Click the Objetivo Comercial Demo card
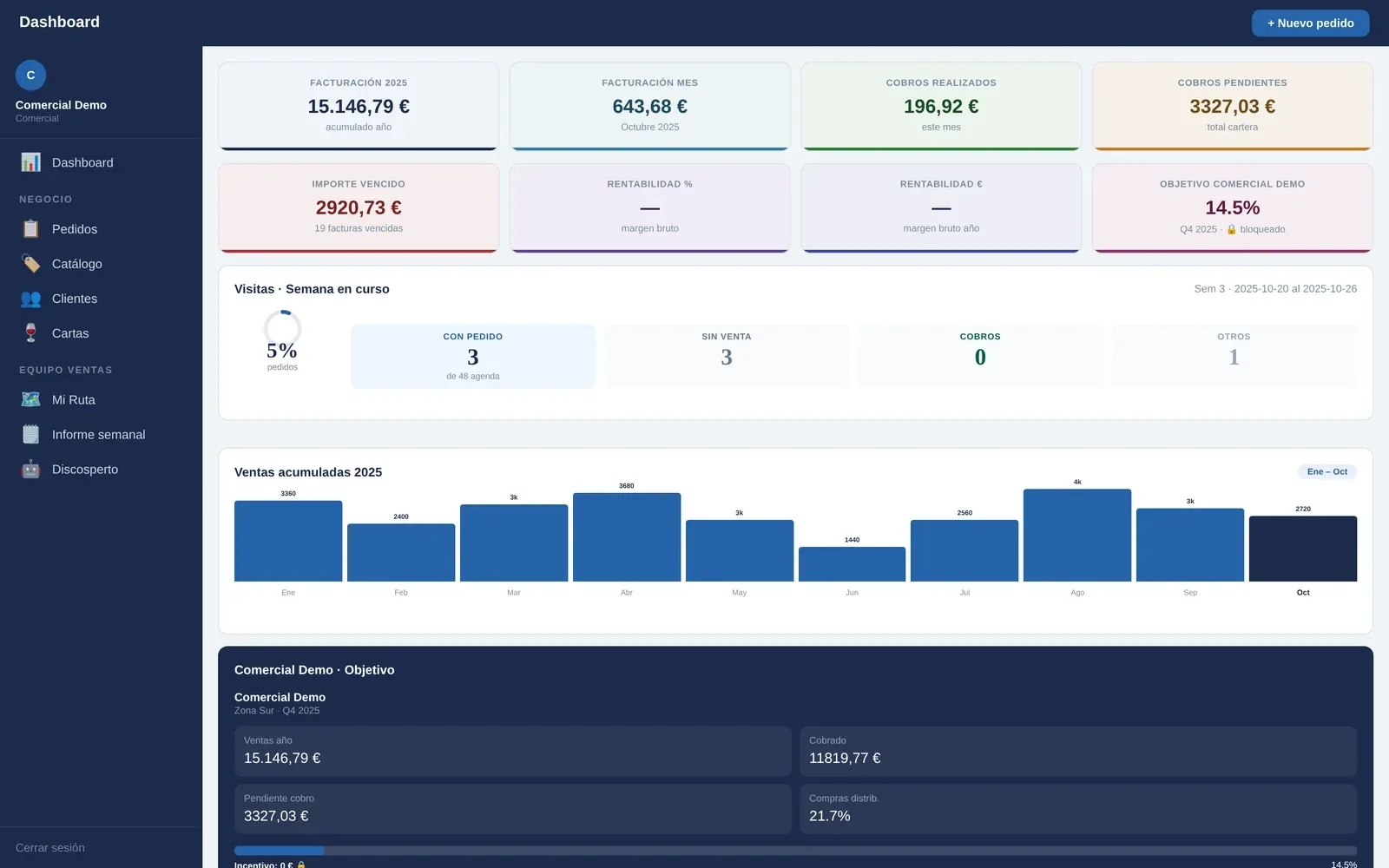This screenshot has width=1389, height=868. 1233,208
